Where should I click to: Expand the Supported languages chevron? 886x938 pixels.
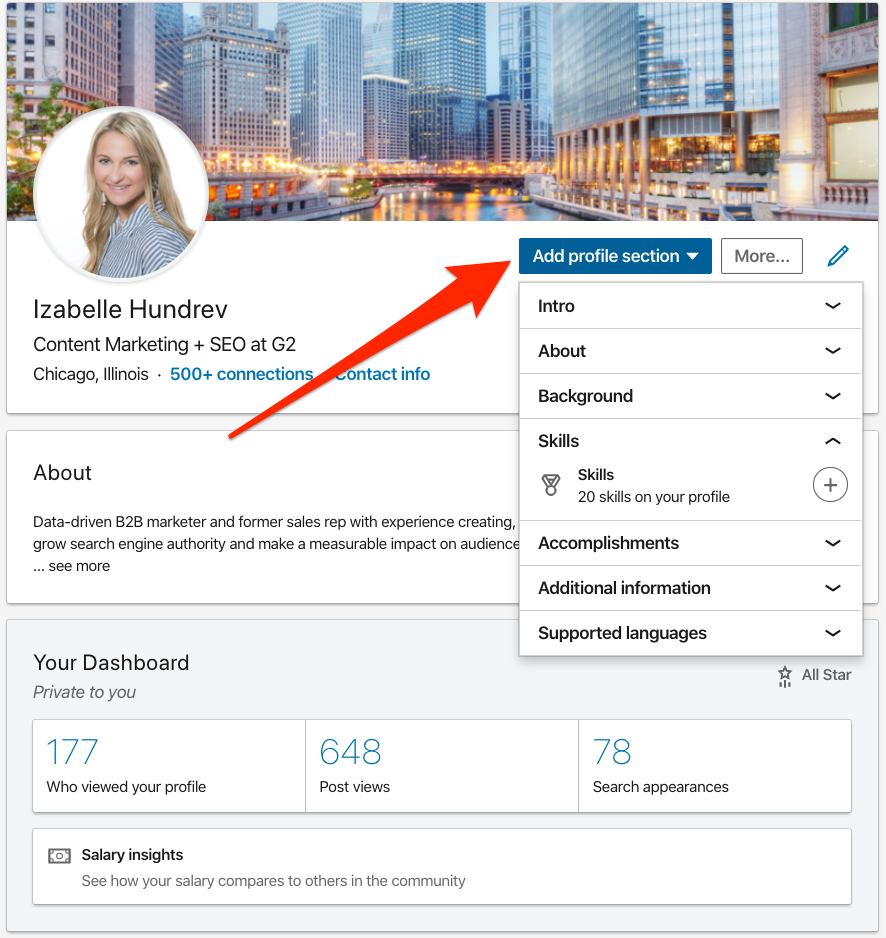point(833,633)
